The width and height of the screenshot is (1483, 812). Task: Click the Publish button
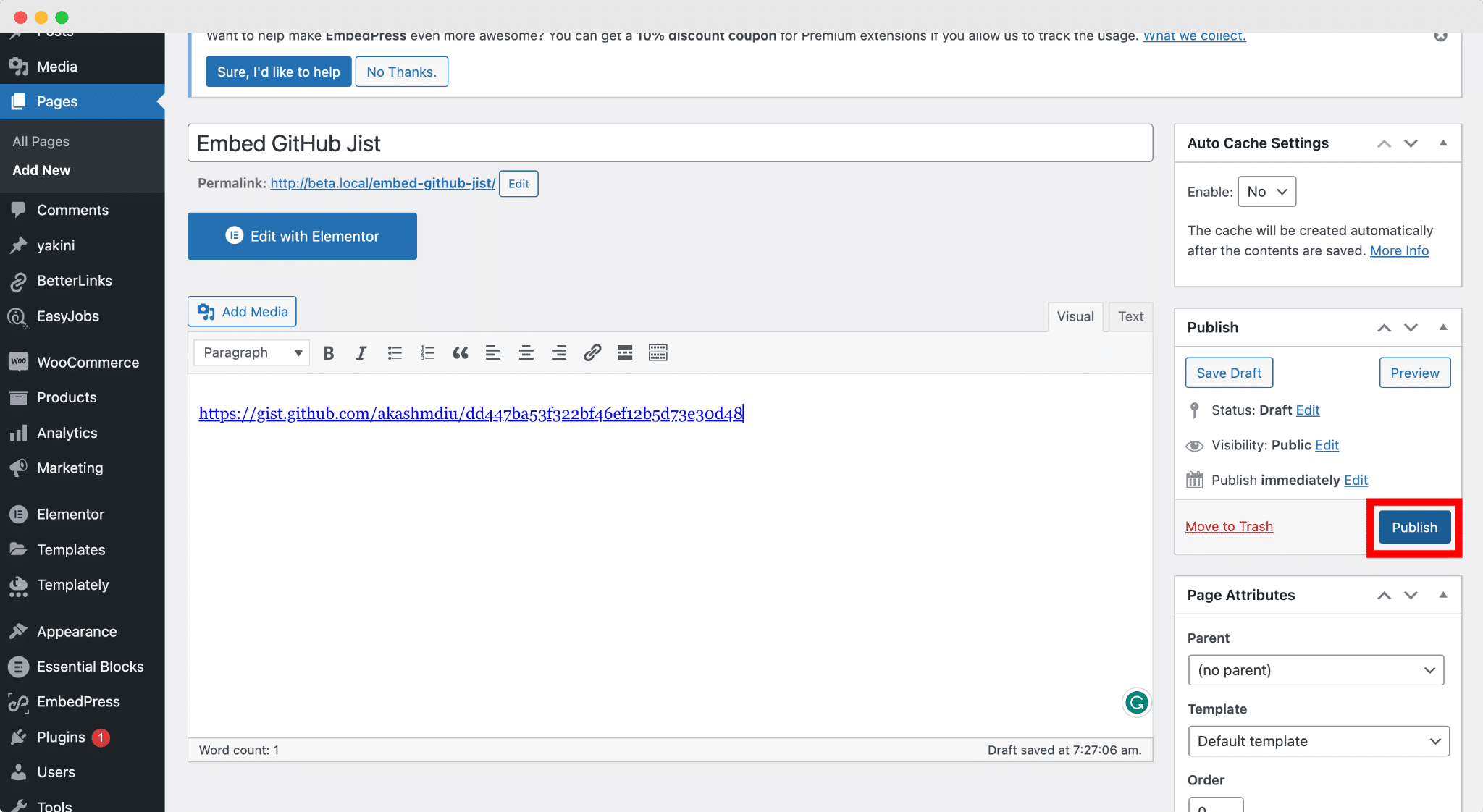1414,528
